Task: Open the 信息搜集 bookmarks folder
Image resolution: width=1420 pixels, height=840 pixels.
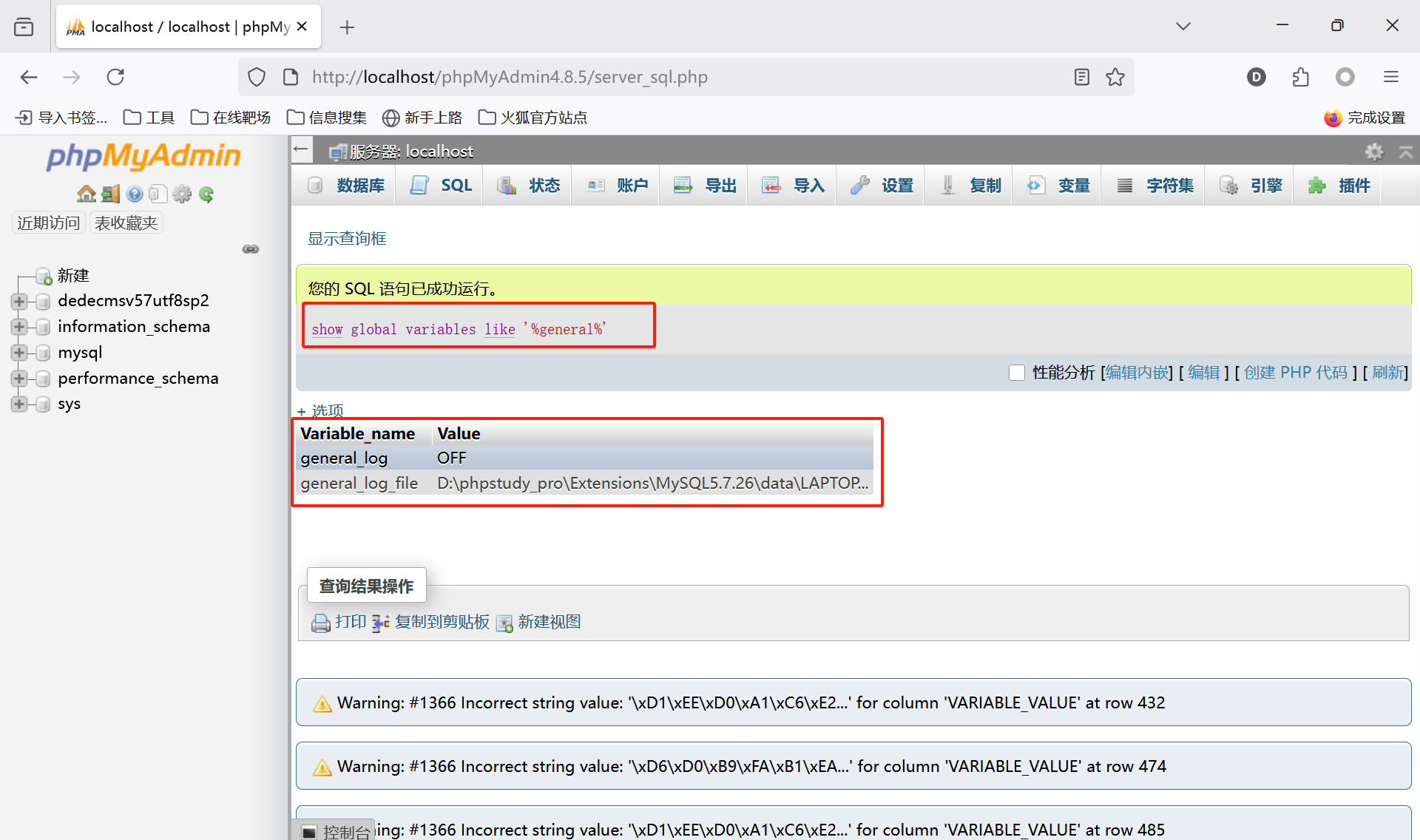Action: (327, 118)
